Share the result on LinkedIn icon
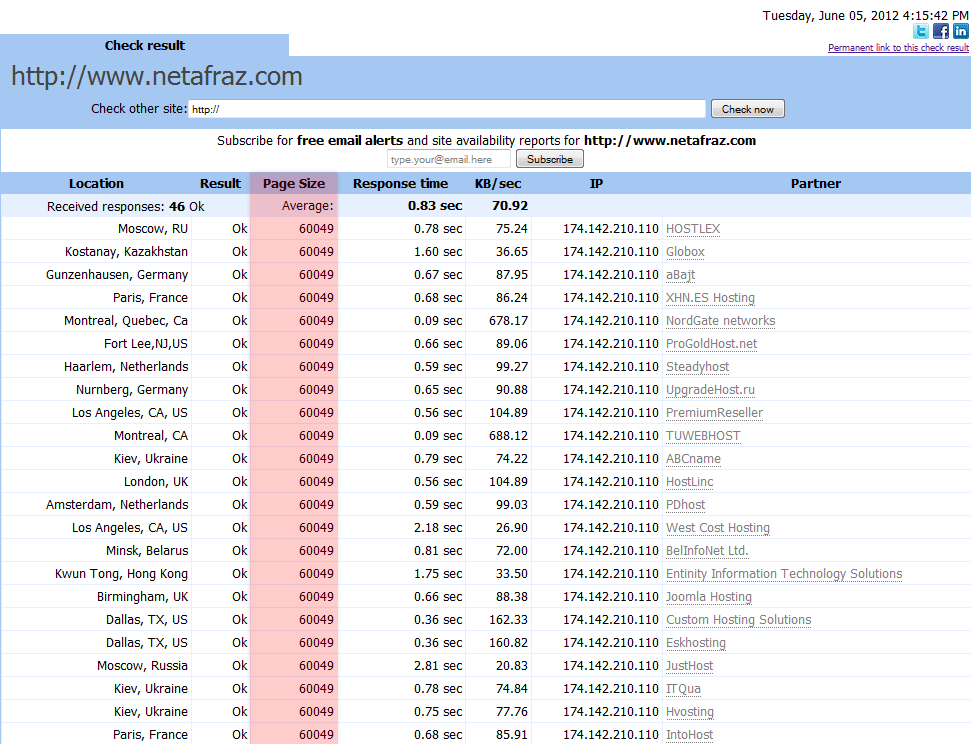This screenshot has height=744, width=971. [x=960, y=31]
